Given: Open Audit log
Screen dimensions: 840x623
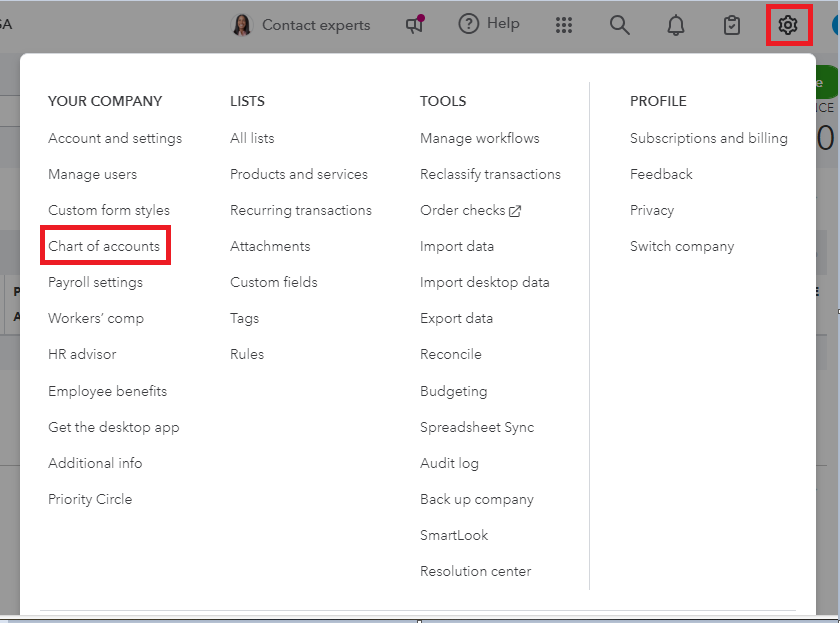Looking at the screenshot, I should 449,463.
